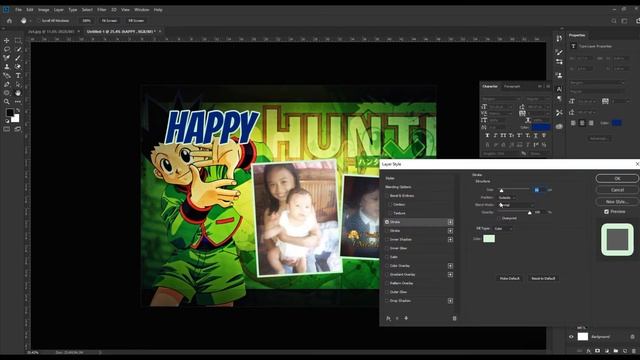Select the Horizontal Type tool
Image resolution: width=640 pixels, height=360 pixels.
(x=18, y=76)
